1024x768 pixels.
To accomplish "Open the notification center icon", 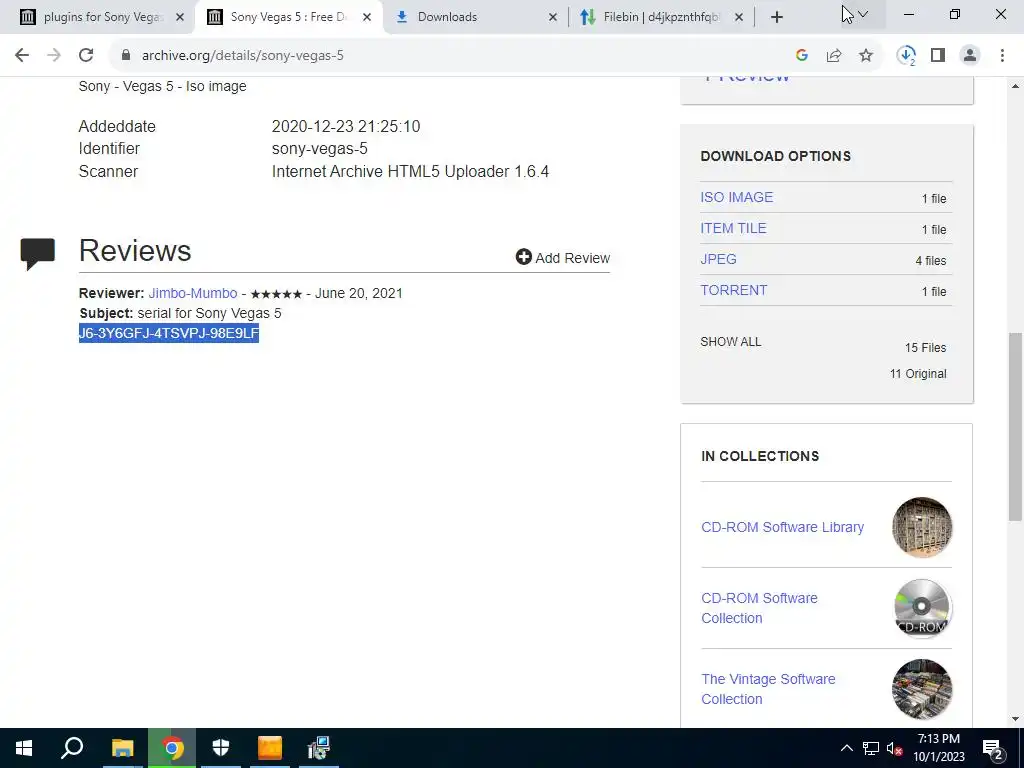I will (x=993, y=748).
